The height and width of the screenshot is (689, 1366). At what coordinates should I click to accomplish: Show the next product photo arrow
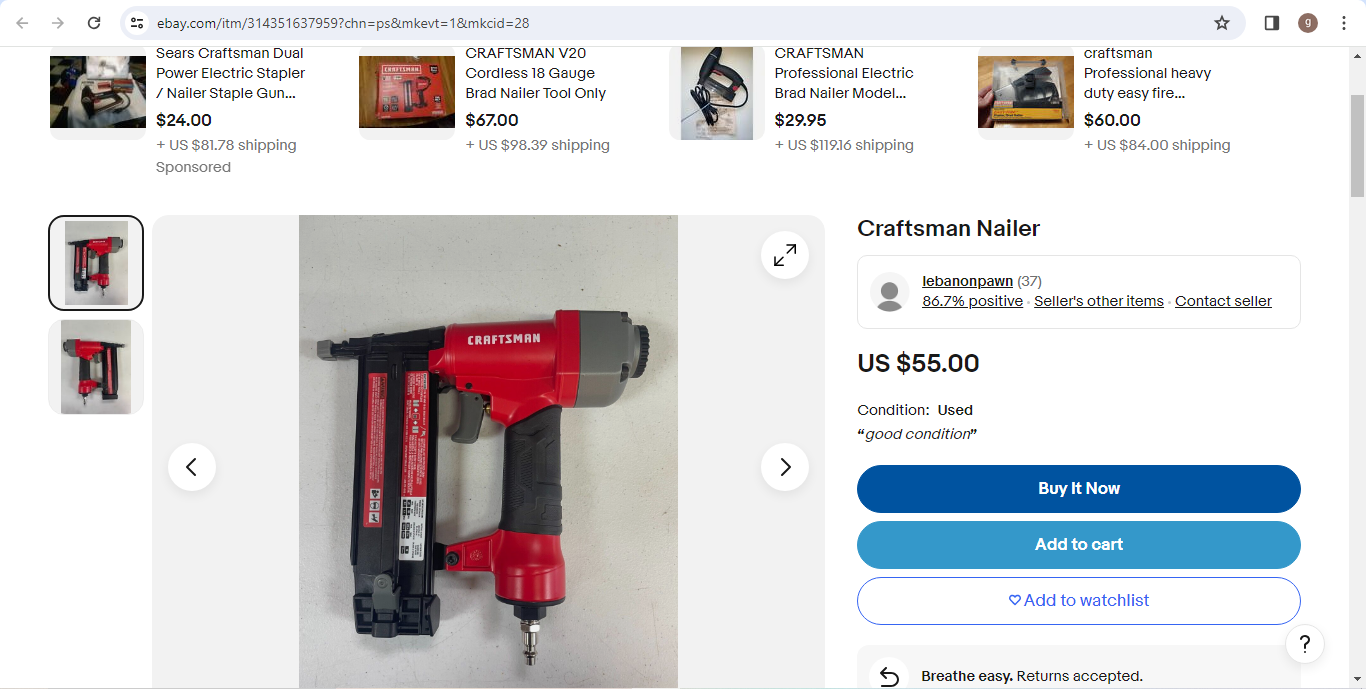coord(785,467)
